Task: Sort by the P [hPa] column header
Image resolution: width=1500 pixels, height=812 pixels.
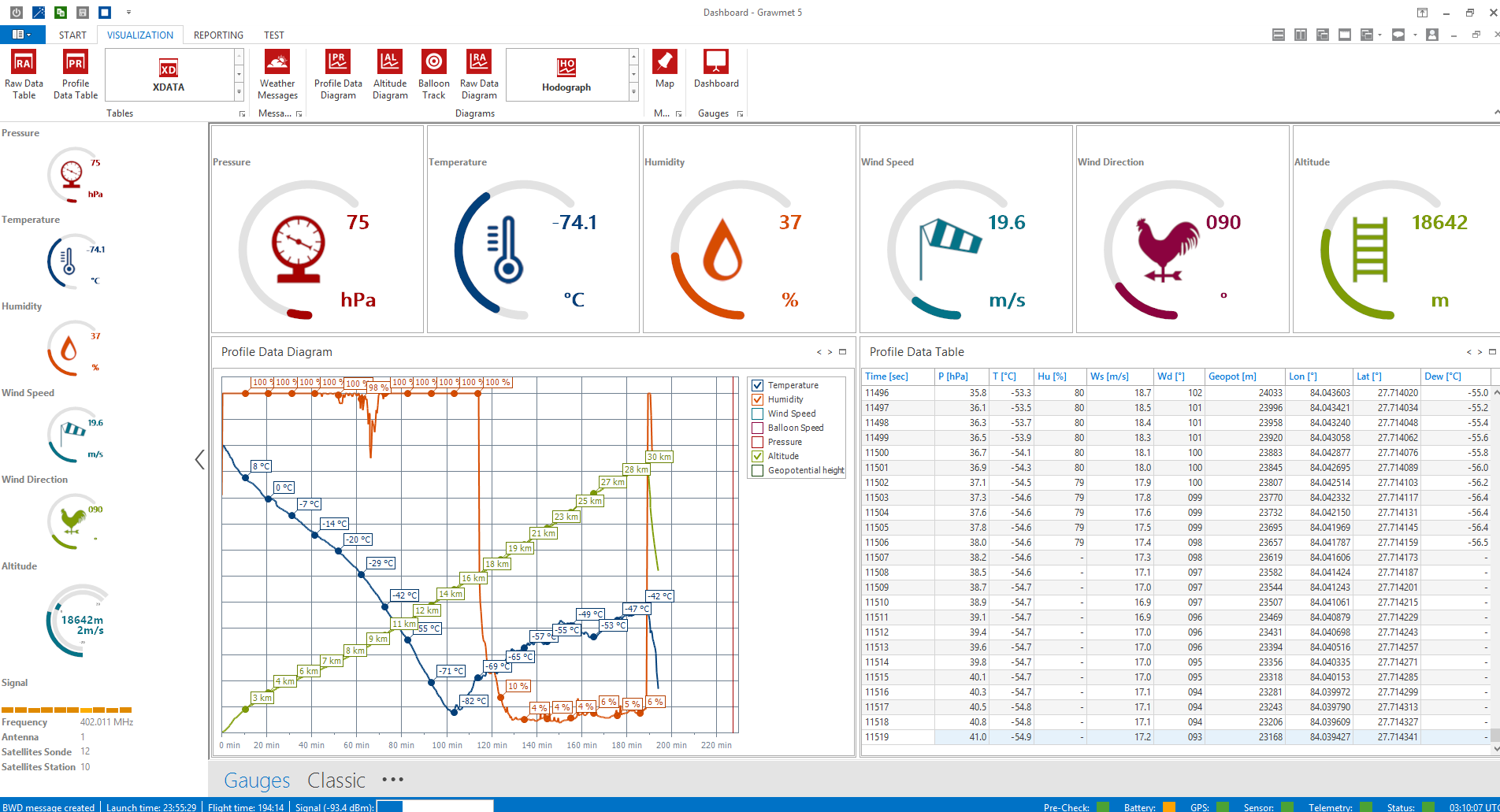Action: click(x=953, y=376)
